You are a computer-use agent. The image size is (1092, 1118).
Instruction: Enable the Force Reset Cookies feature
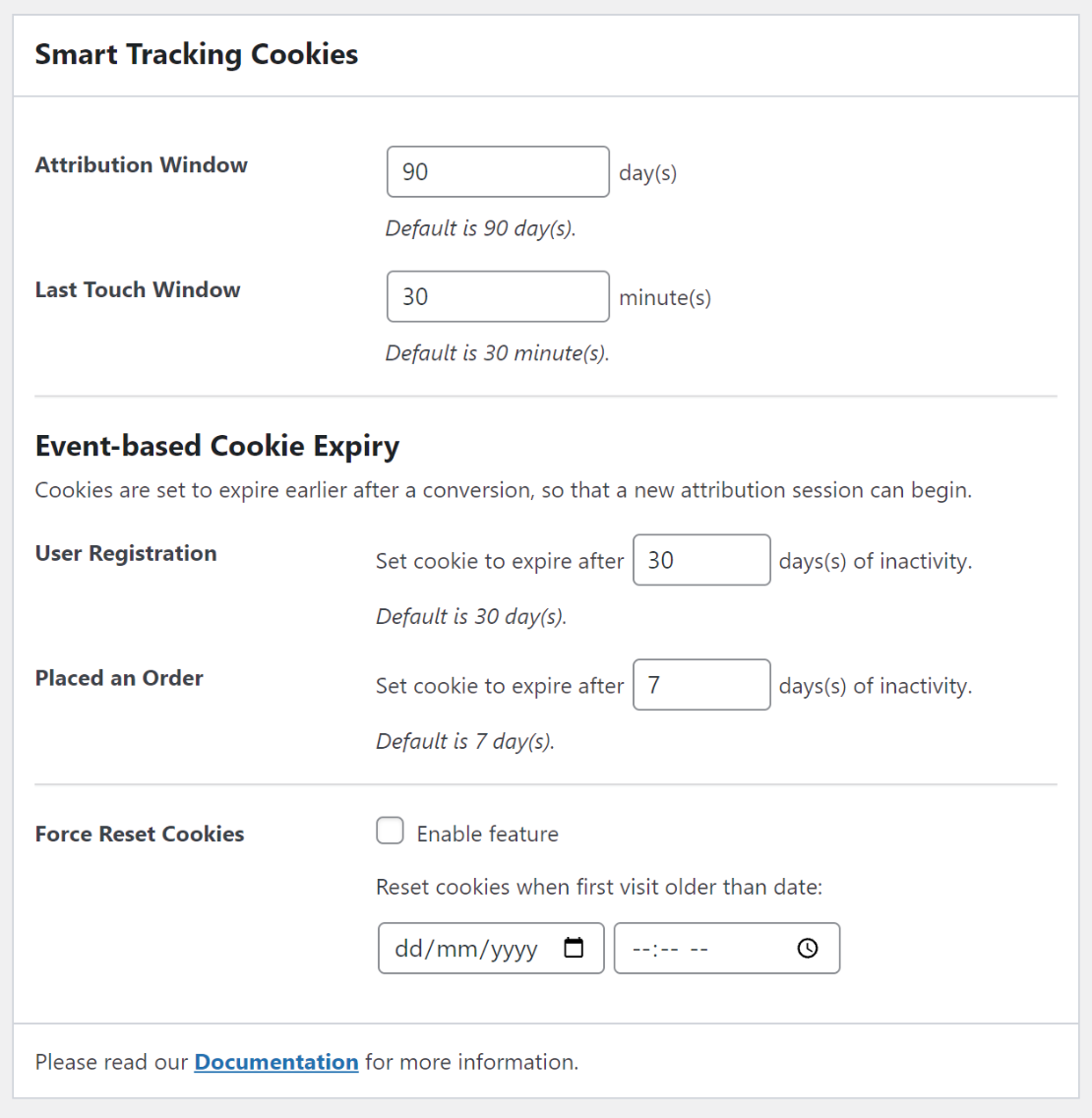390,831
